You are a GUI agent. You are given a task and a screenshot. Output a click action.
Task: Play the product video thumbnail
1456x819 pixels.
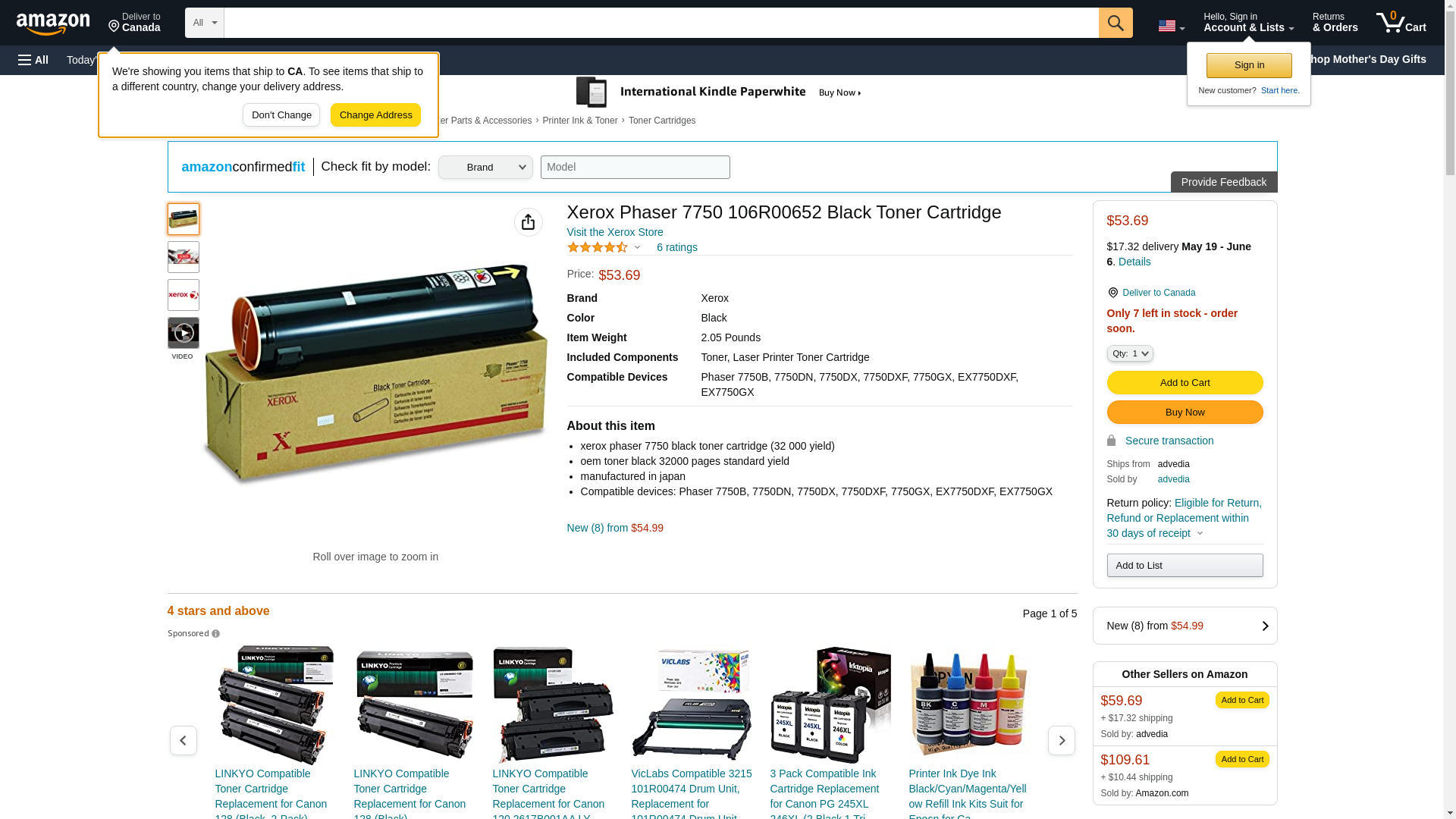(x=184, y=333)
